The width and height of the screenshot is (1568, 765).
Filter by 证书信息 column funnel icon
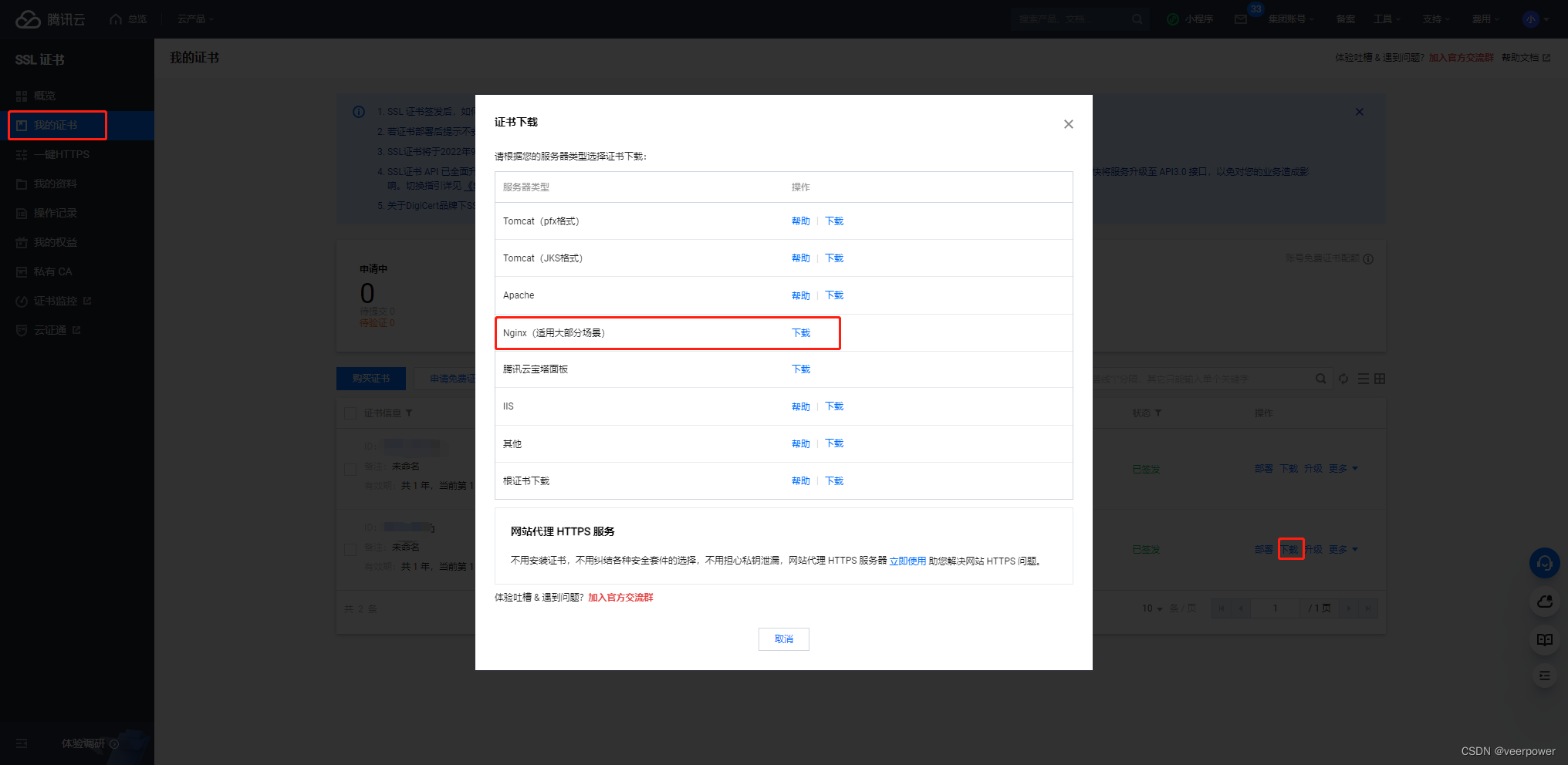tap(409, 413)
